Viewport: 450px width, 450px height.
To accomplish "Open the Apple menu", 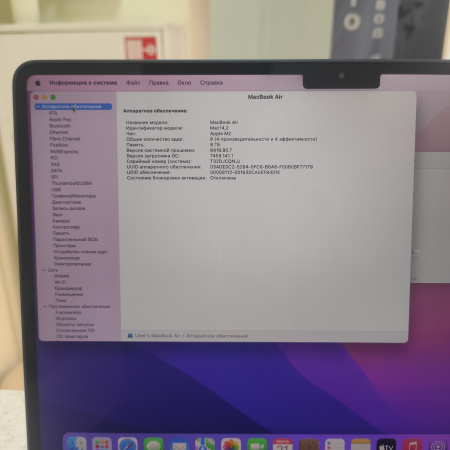I will (x=38, y=82).
